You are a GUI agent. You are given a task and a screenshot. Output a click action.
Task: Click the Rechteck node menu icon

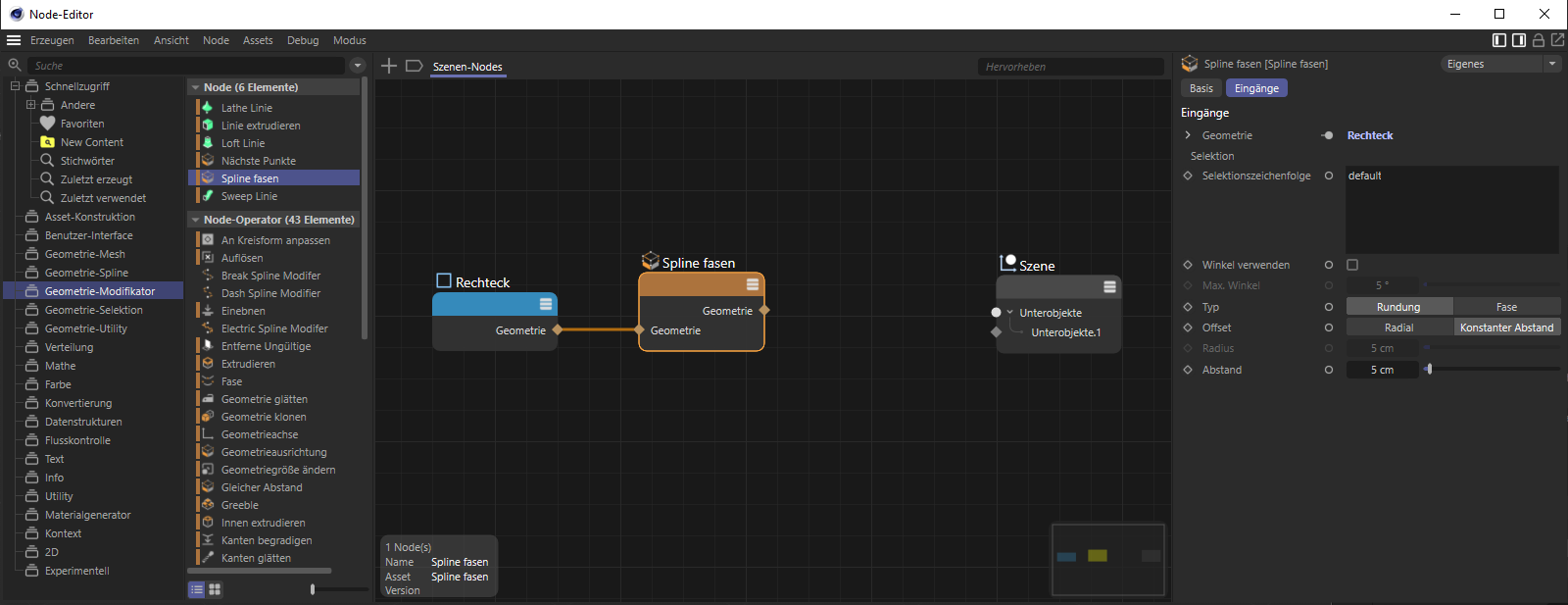pyautogui.click(x=546, y=304)
